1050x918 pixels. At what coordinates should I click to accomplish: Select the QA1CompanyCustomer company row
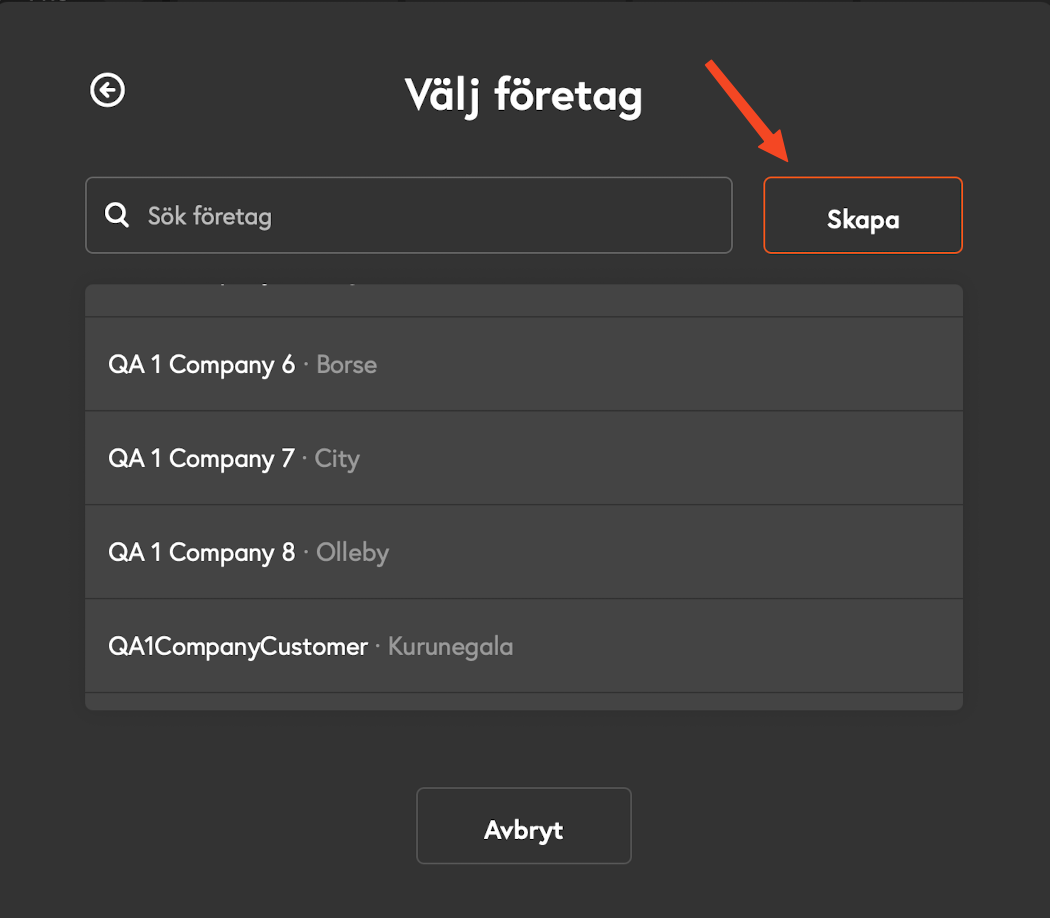point(524,645)
